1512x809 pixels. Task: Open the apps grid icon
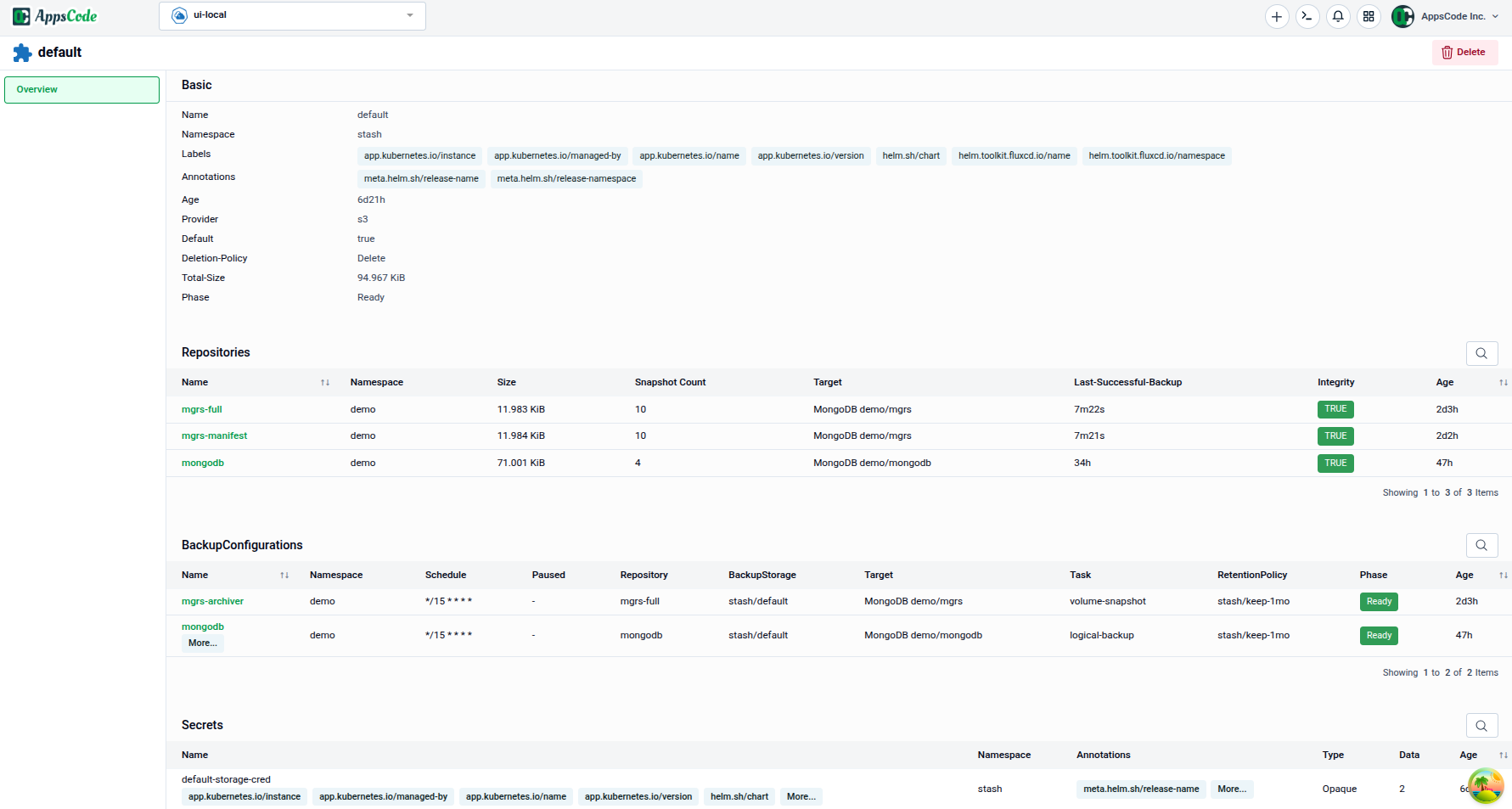coord(1369,16)
